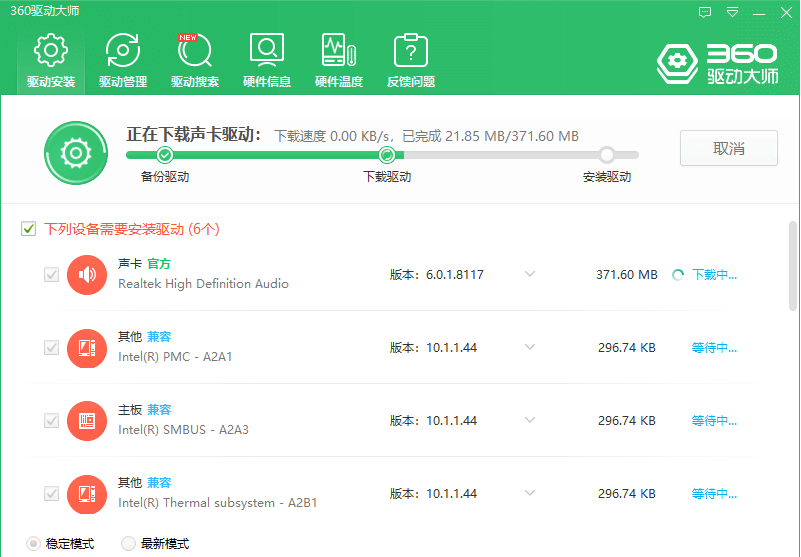Expand version dropdown for Thermal subsystem A2B1
801x557 pixels.
click(x=530, y=494)
